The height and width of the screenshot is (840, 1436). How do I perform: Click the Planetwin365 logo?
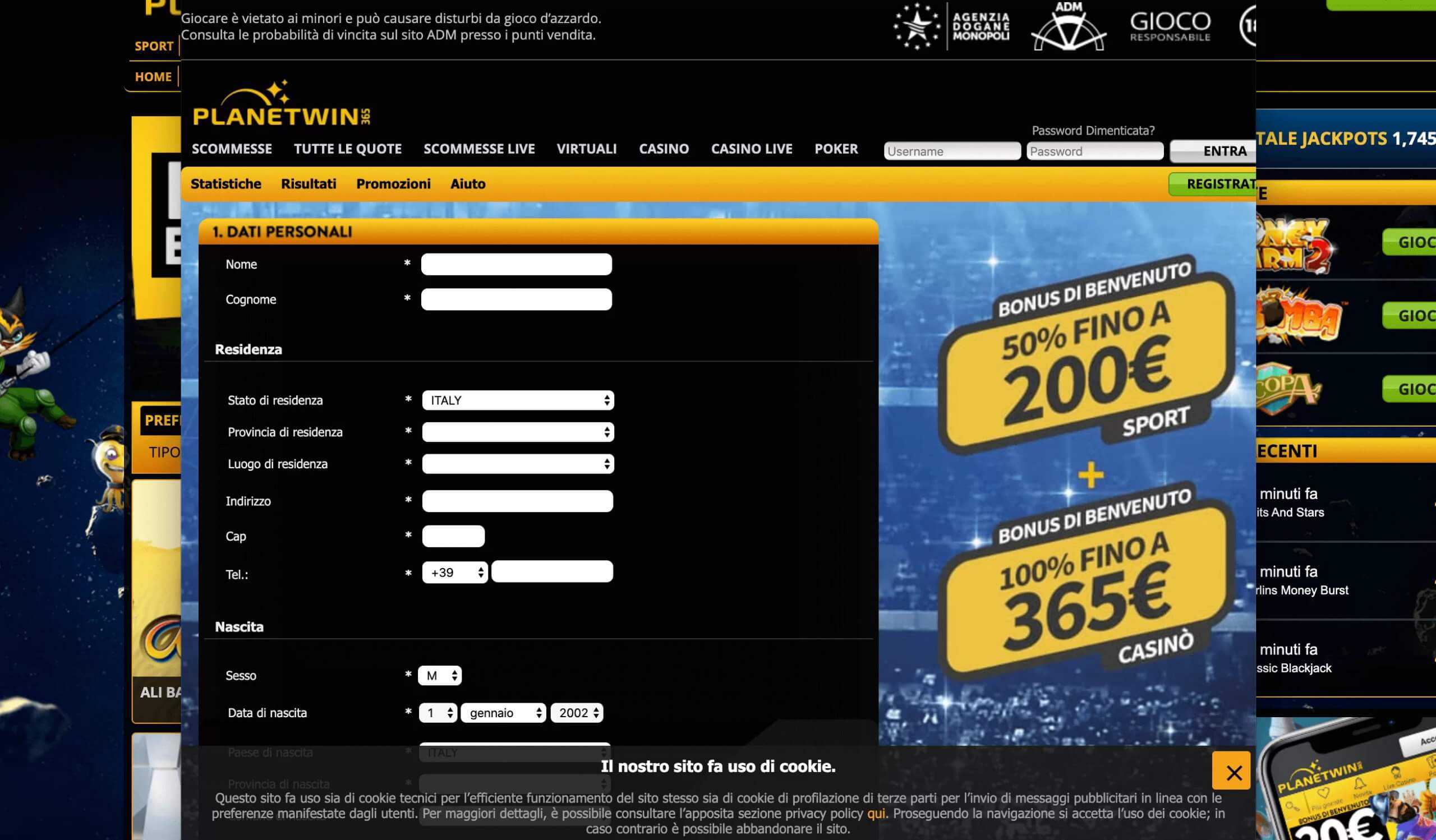click(282, 104)
